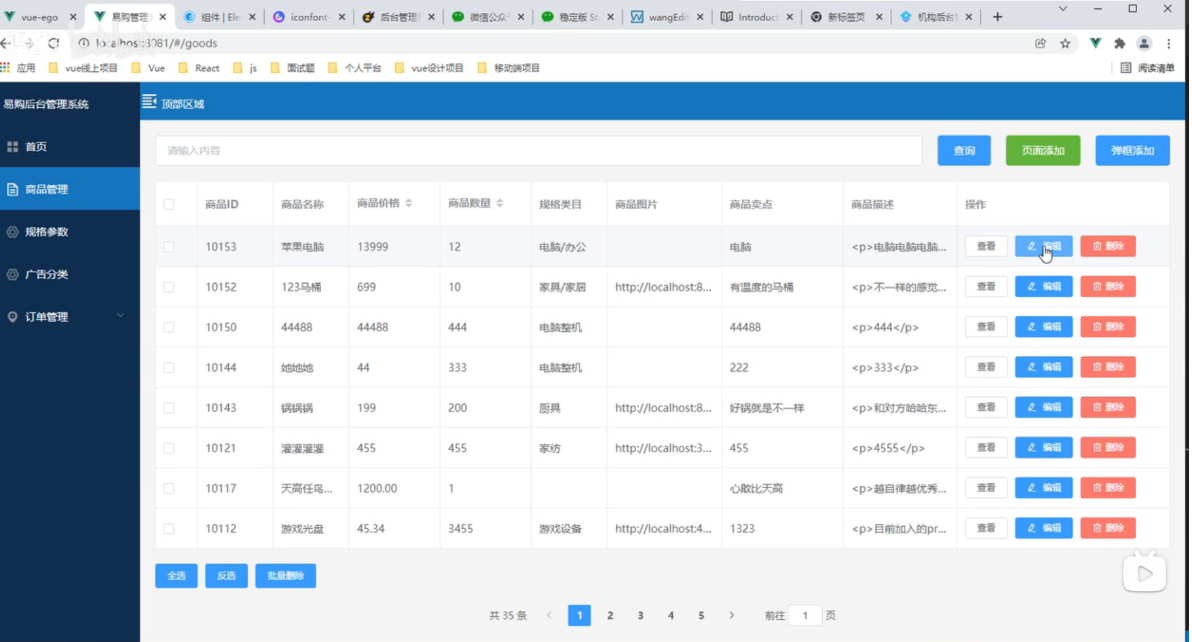The image size is (1192, 642).
Task: Check the box for product 10144 她她她
Action: click(169, 368)
